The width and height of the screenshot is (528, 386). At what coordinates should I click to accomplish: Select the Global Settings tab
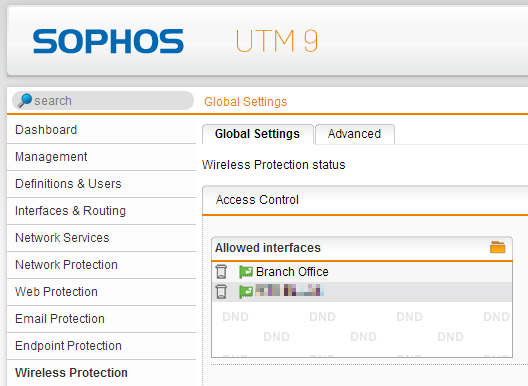pos(257,134)
